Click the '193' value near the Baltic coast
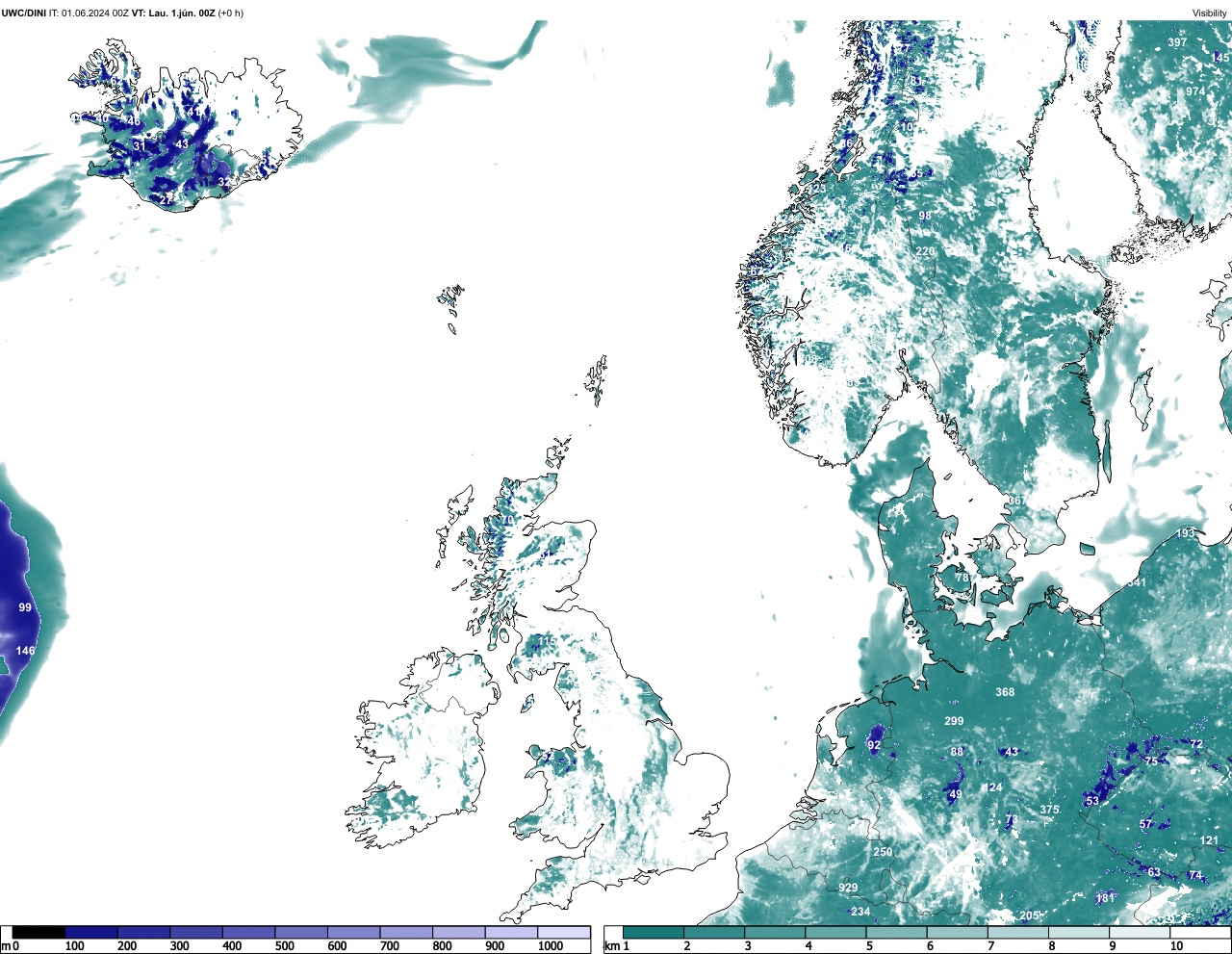Screen dimensions: 1232x954 tap(1186, 533)
